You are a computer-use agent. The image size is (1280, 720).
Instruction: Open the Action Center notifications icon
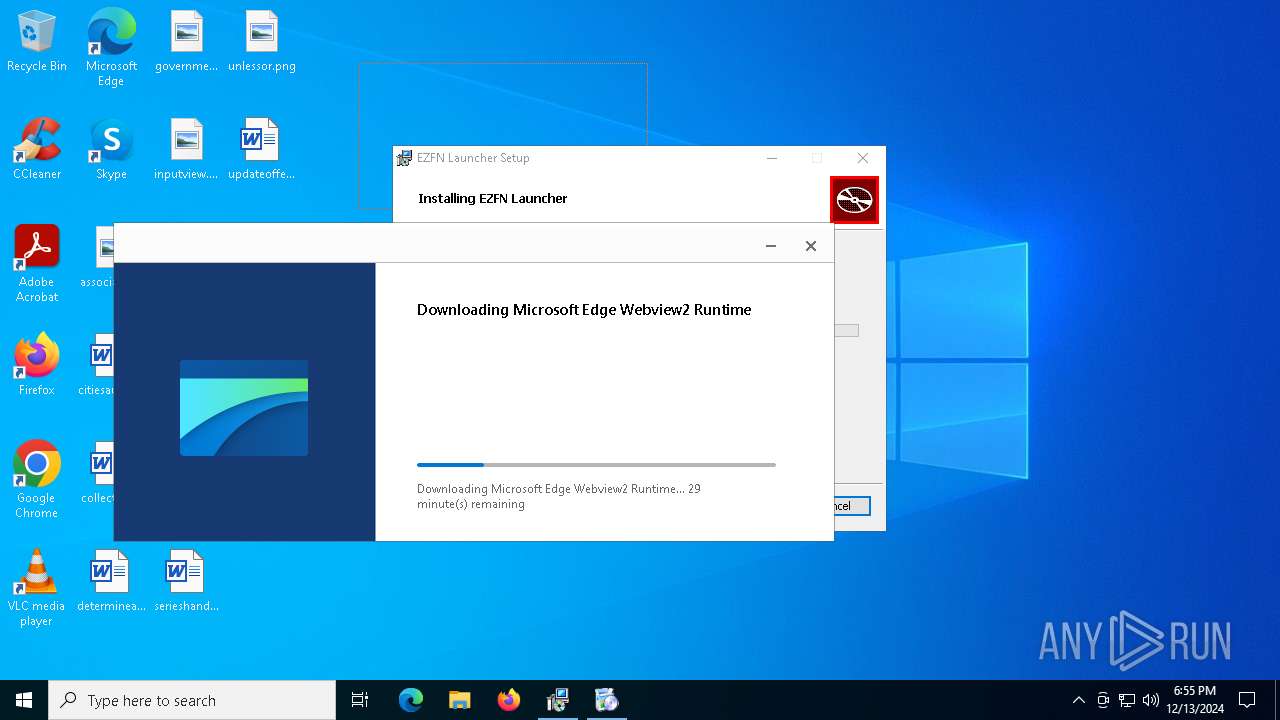click(1247, 700)
